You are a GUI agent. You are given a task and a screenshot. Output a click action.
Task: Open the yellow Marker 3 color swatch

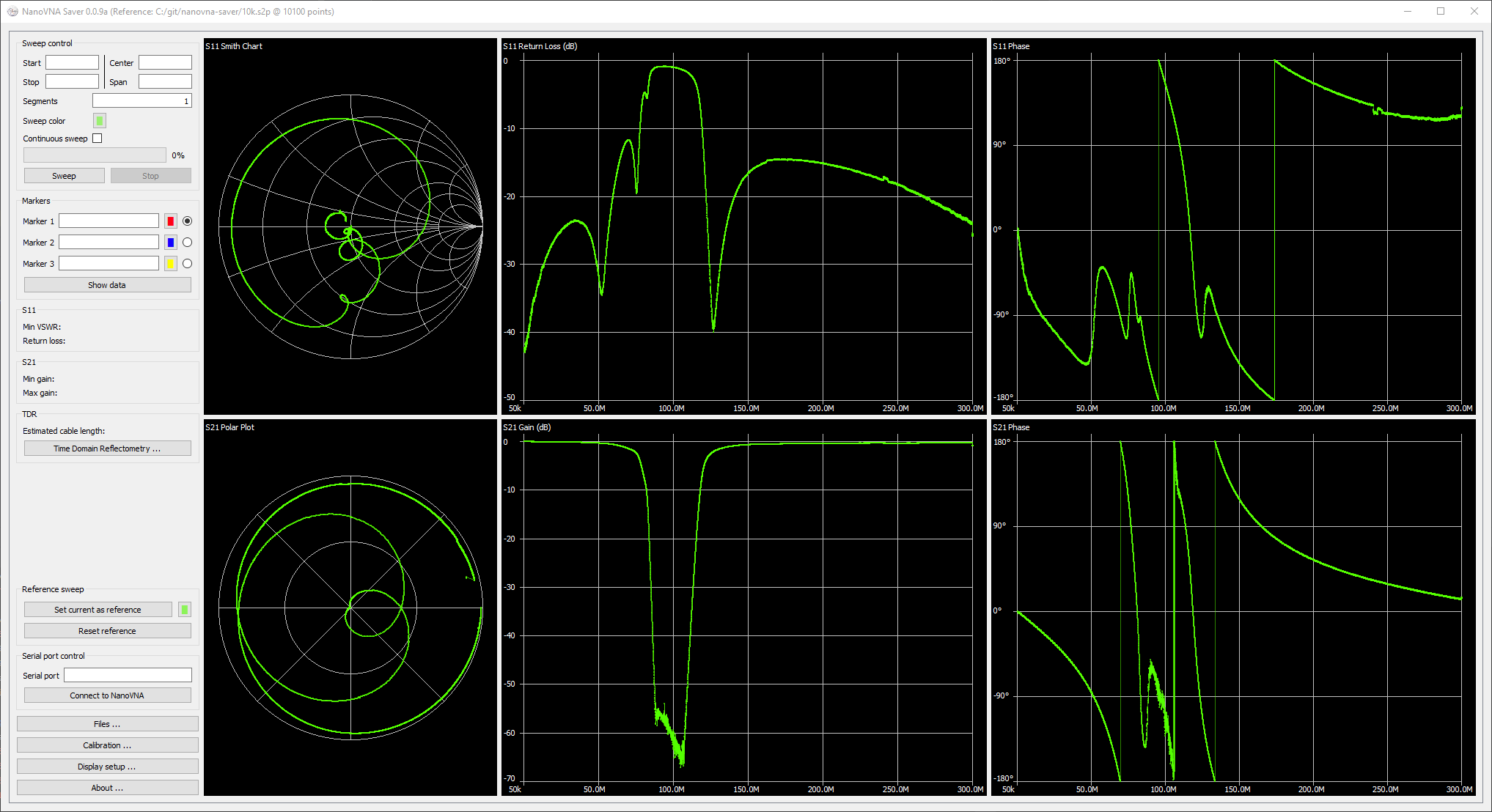coord(171,264)
